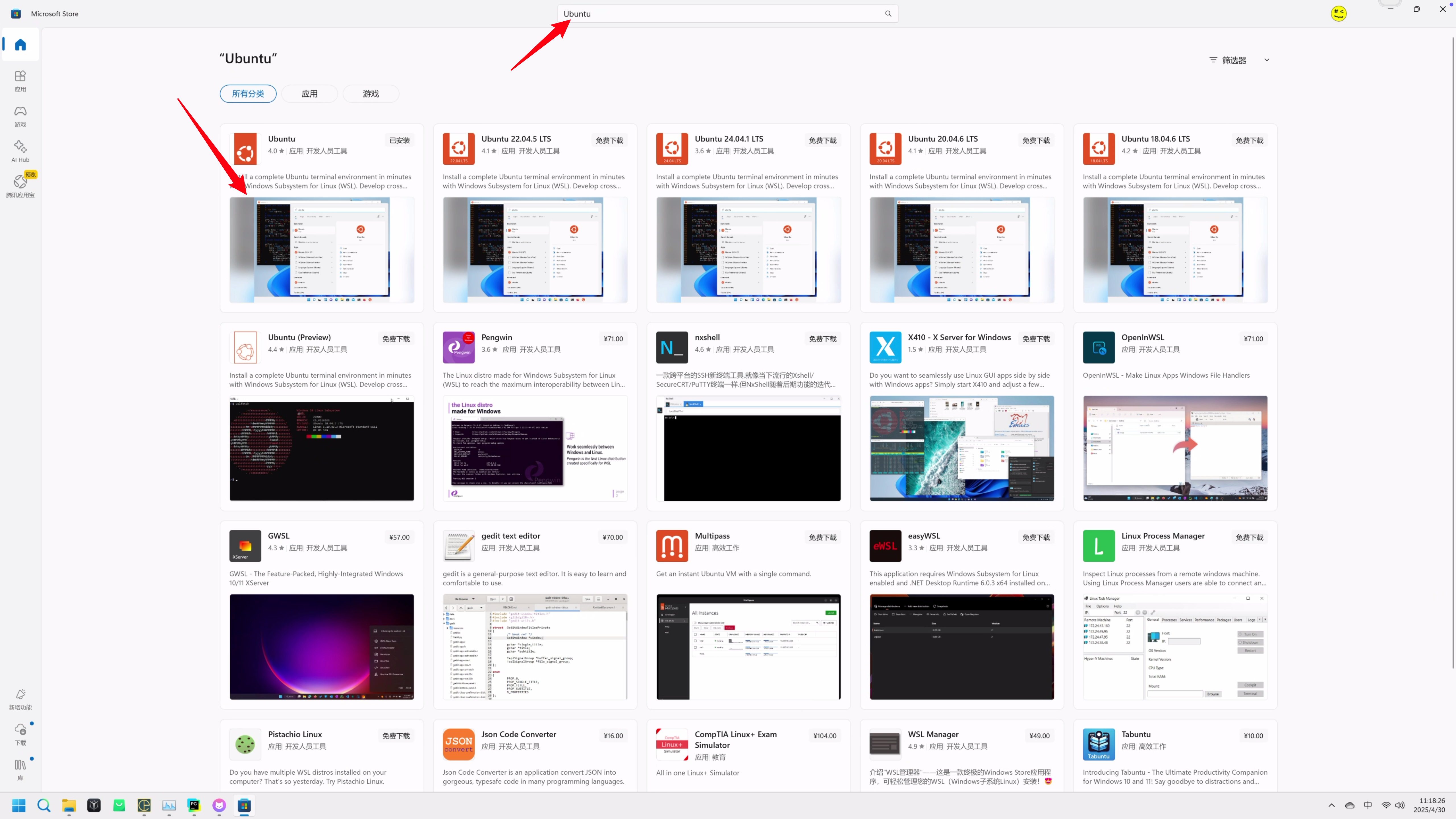Image resolution: width=1456 pixels, height=819 pixels.
Task: Click the Tabuntu app icon
Action: 1099,744
